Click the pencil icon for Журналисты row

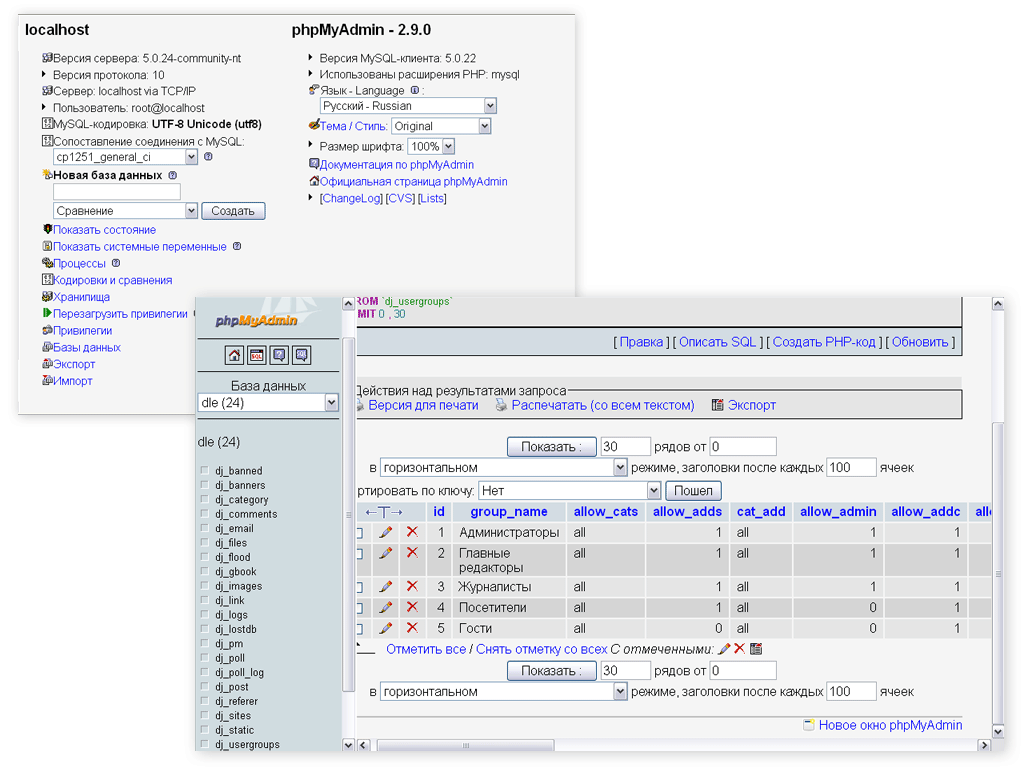coord(386,586)
